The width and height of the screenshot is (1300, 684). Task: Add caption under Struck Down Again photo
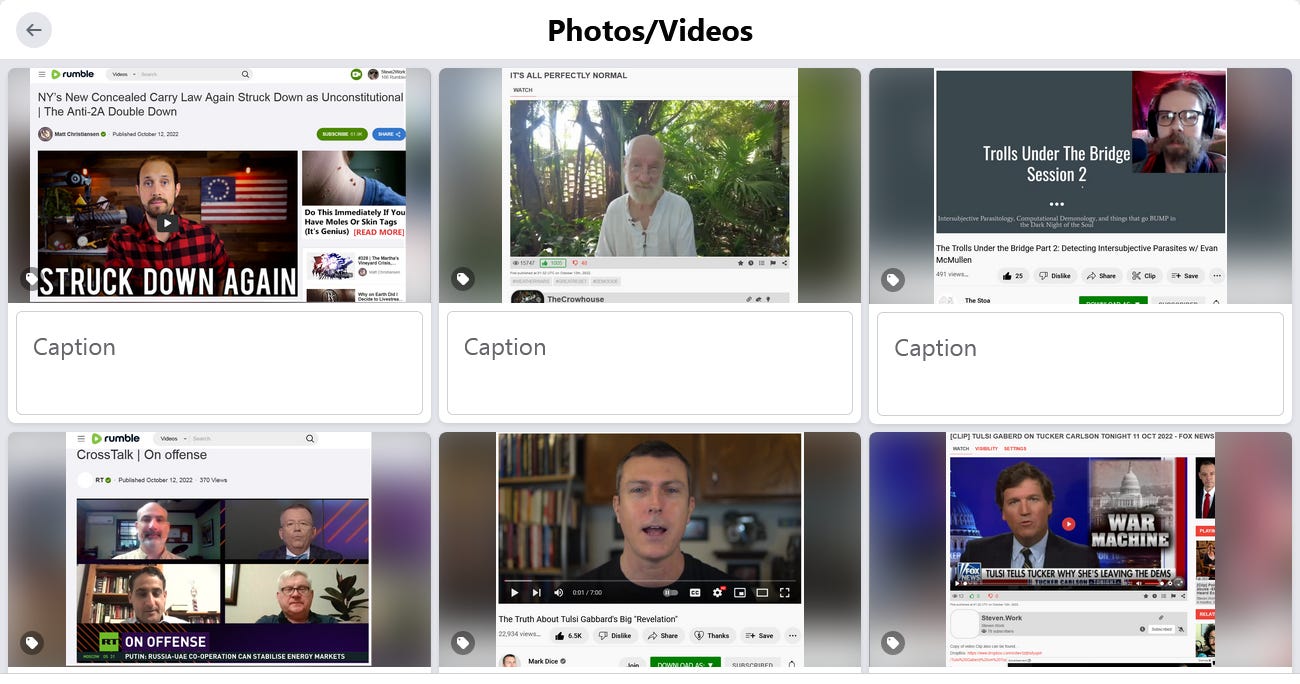point(219,363)
